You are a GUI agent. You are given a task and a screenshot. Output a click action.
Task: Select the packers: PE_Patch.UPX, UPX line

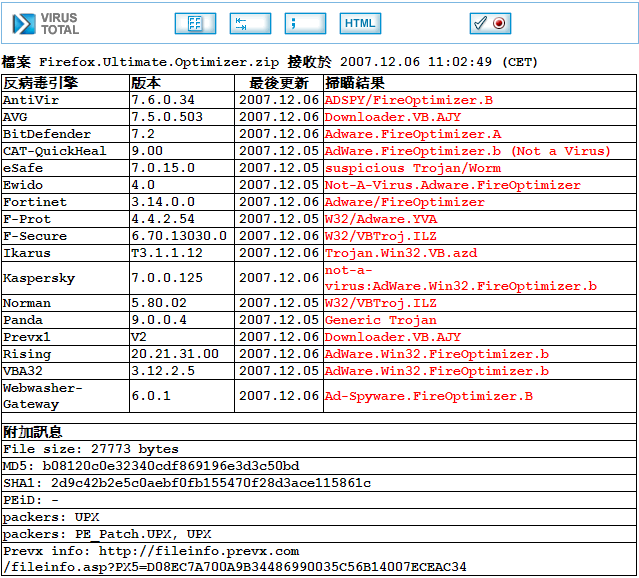click(107, 534)
